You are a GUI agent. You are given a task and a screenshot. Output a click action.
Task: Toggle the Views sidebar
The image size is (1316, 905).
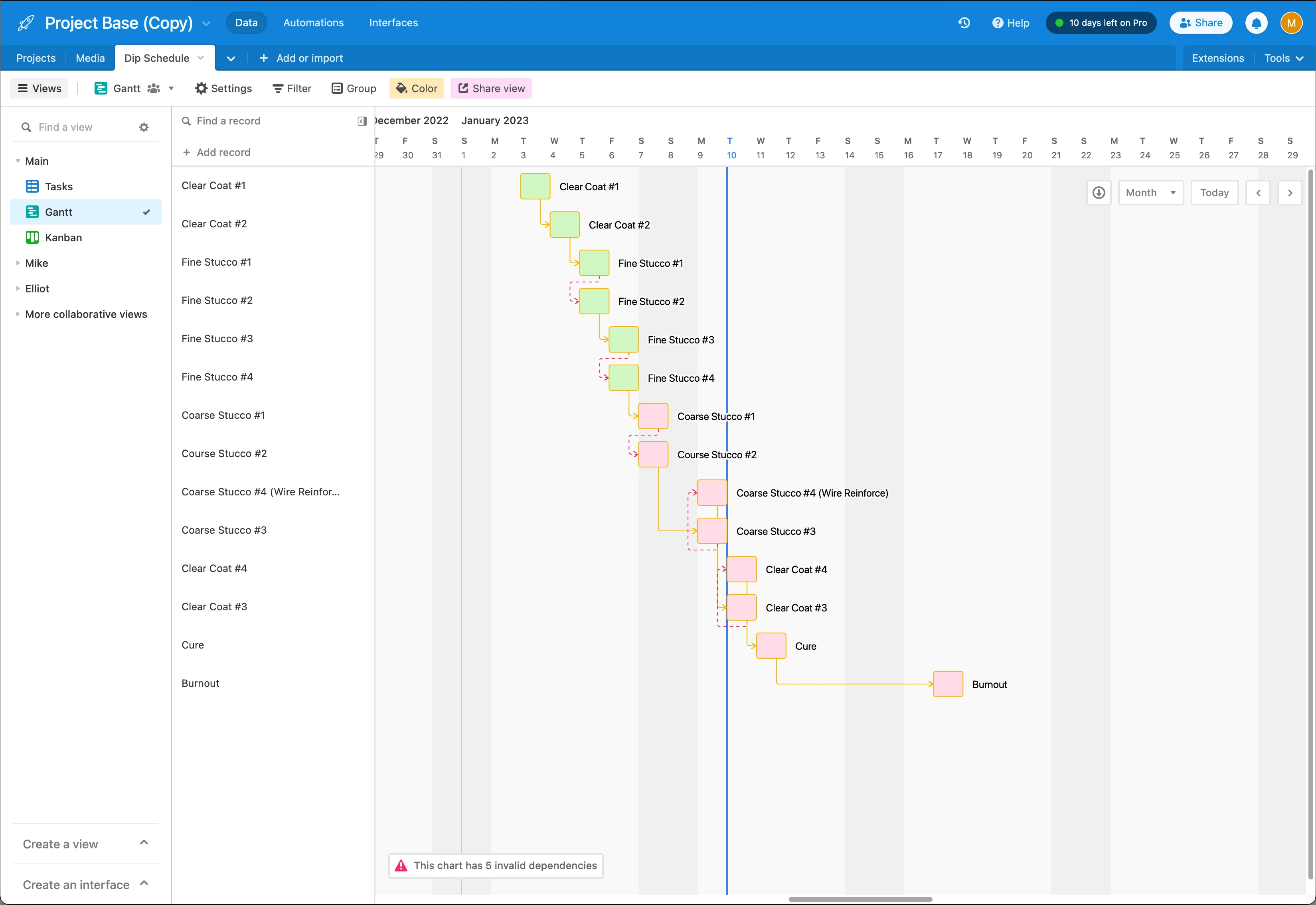coord(39,89)
